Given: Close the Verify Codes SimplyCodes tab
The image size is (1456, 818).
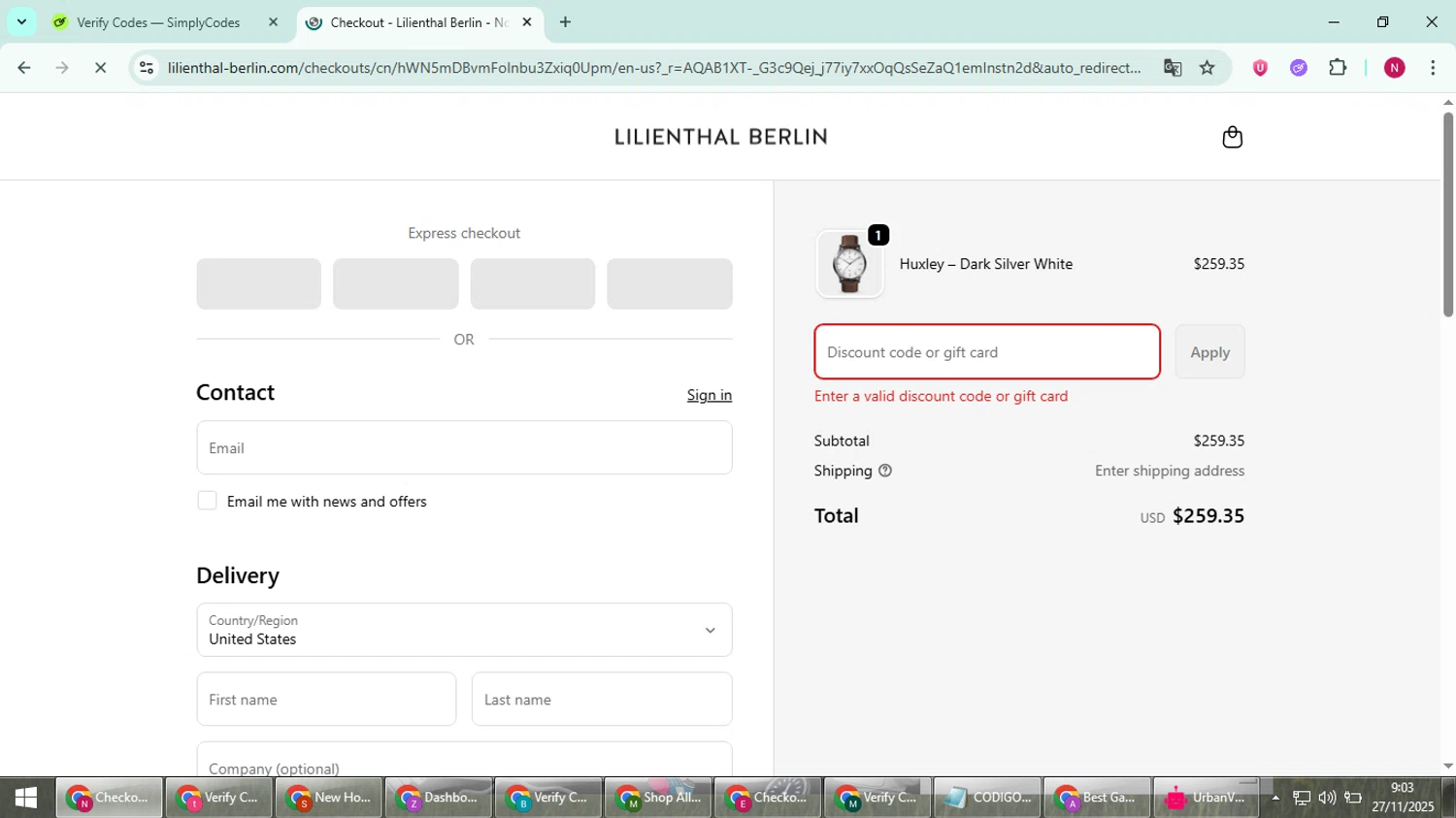Looking at the screenshot, I should [273, 22].
